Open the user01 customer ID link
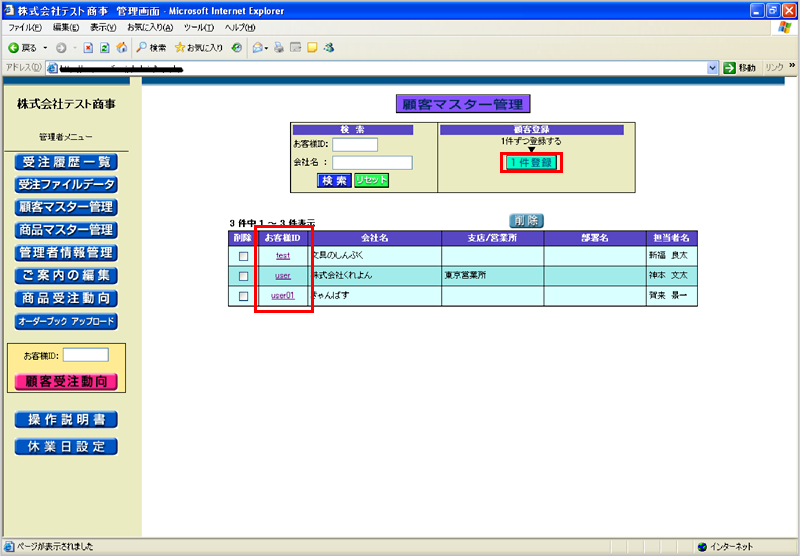The width and height of the screenshot is (800, 556). pyautogui.click(x=283, y=296)
